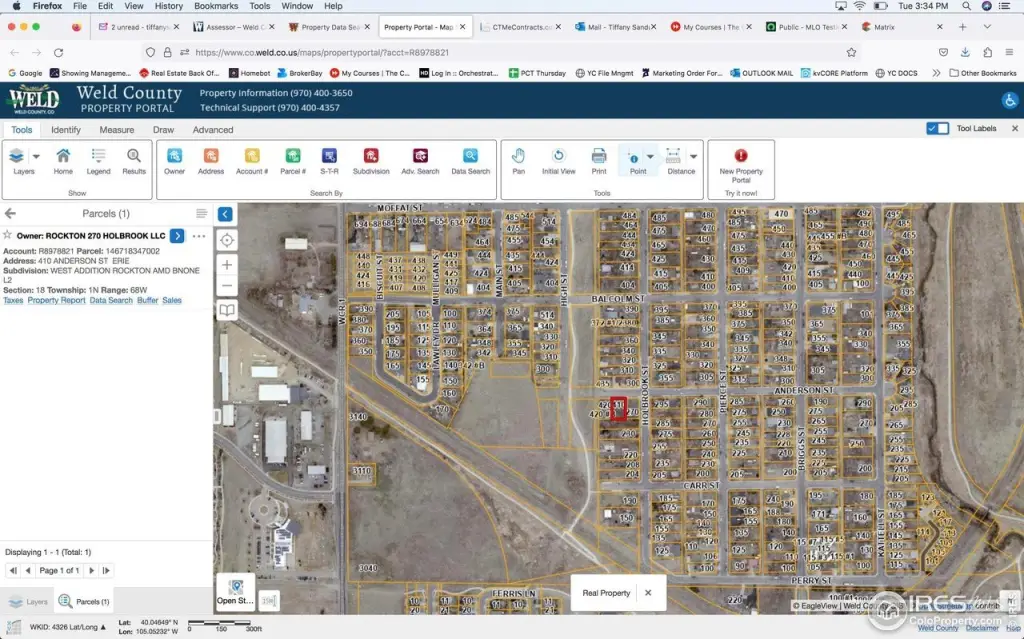This screenshot has height=639, width=1024.
Task: Expand the Point tool dropdown arrow
Action: [650, 156]
